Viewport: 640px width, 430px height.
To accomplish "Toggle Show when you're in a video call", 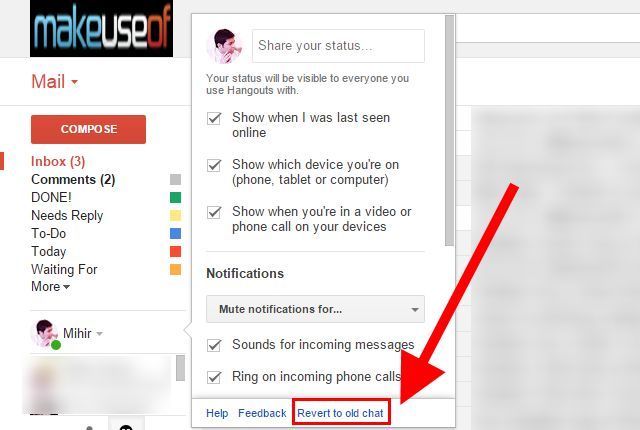I will [x=214, y=212].
